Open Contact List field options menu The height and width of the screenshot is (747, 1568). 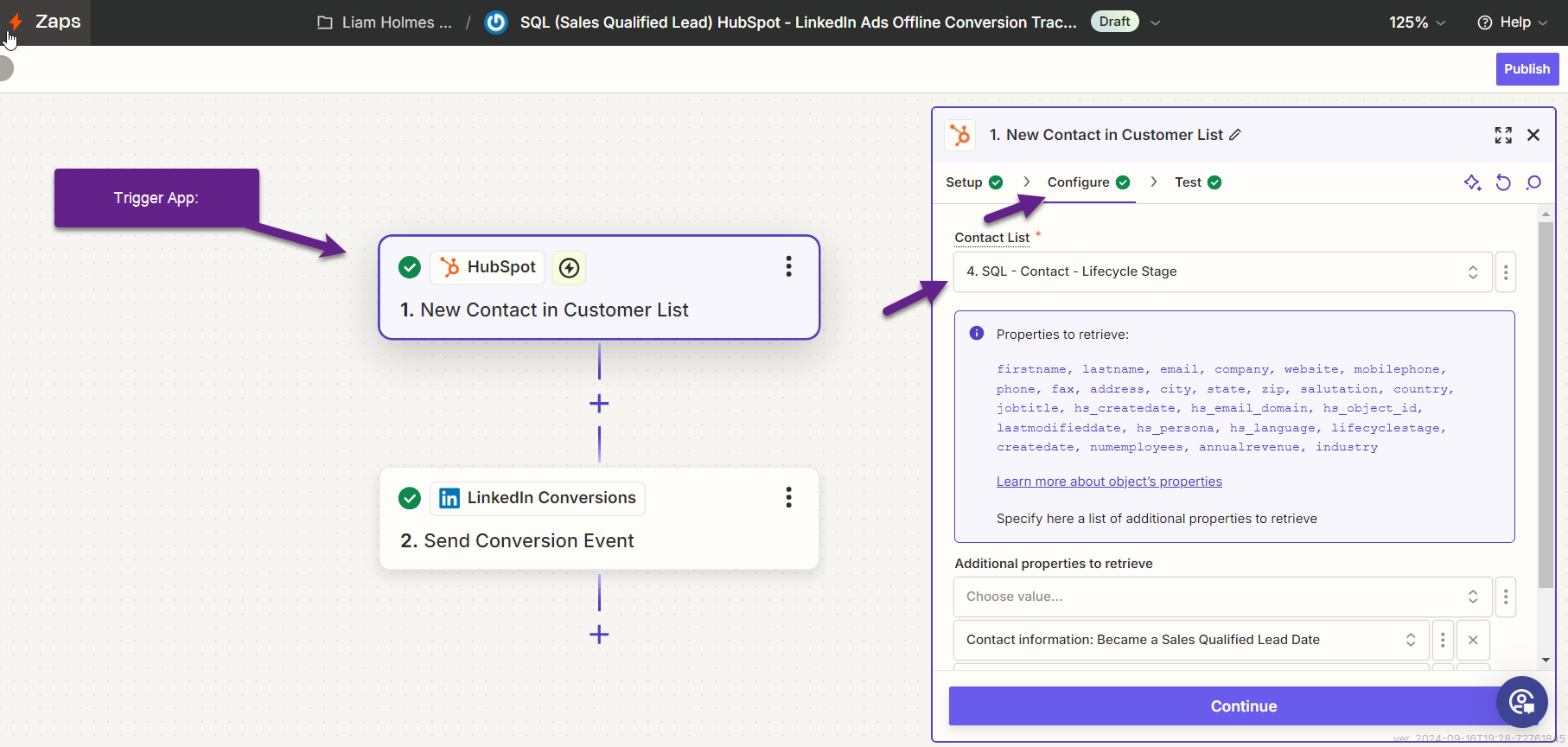coord(1506,272)
